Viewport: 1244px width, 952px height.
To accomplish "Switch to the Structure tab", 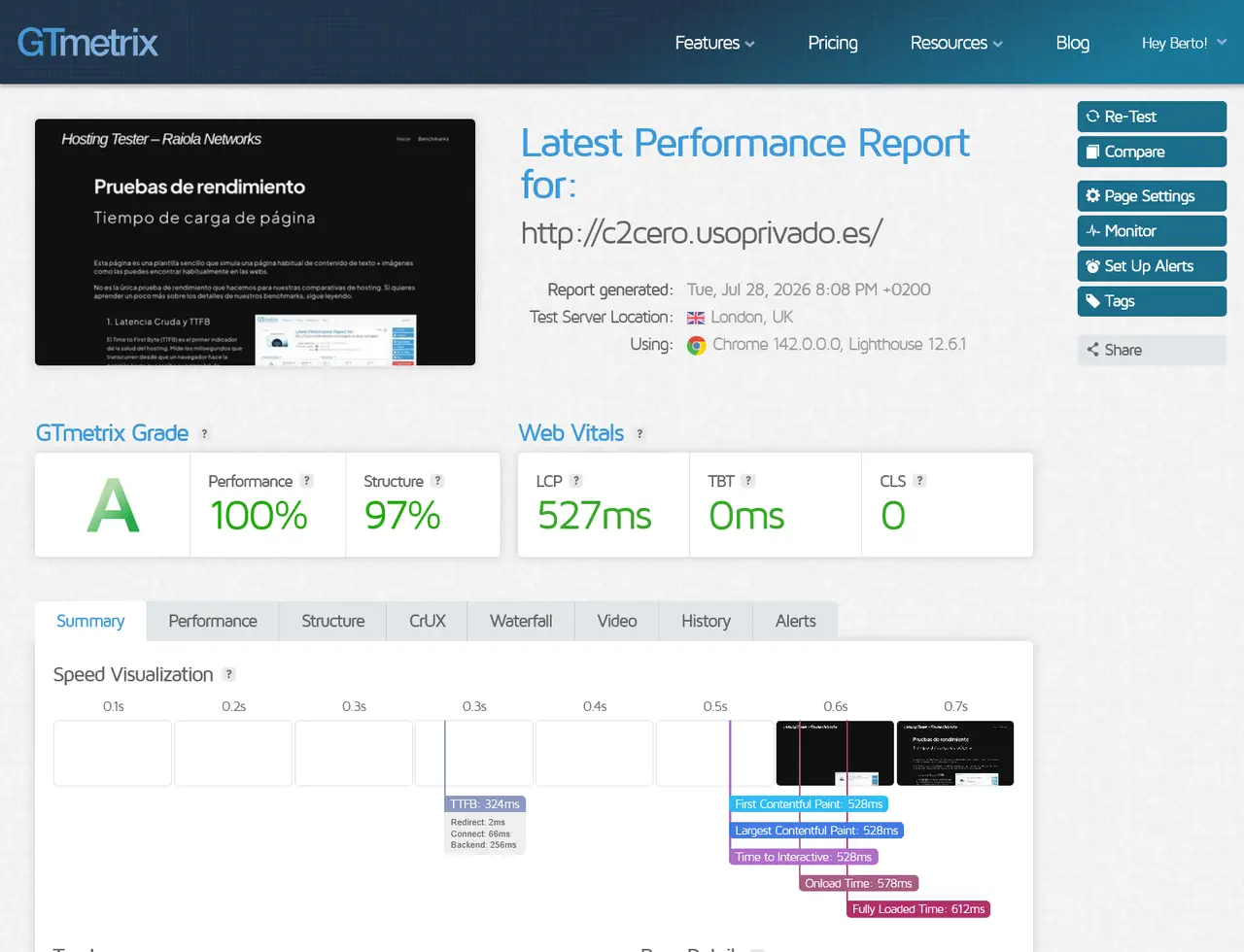I will [x=333, y=621].
